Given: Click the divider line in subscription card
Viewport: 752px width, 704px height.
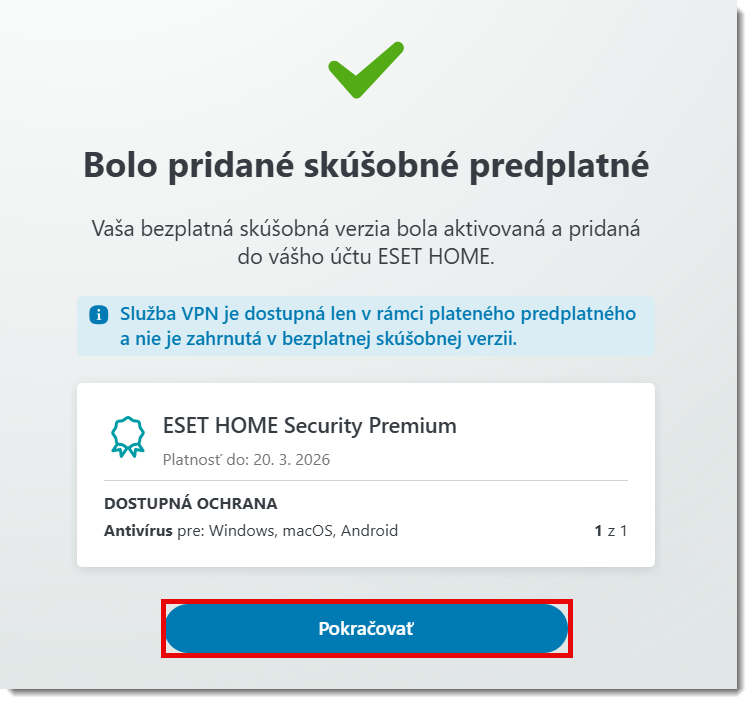Looking at the screenshot, I should pyautogui.click(x=366, y=480).
